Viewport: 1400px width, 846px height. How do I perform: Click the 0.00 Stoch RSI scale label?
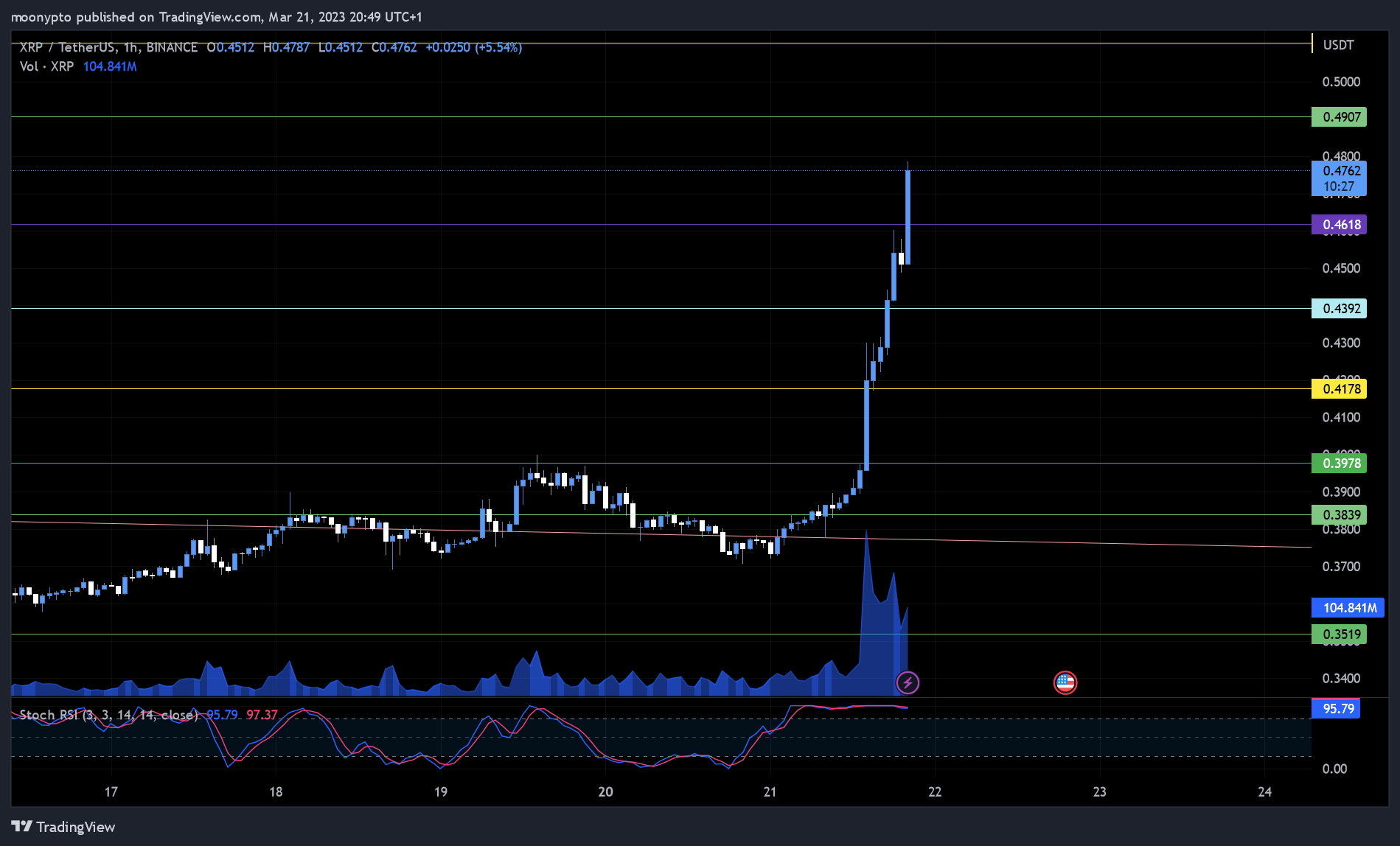coord(1334,769)
